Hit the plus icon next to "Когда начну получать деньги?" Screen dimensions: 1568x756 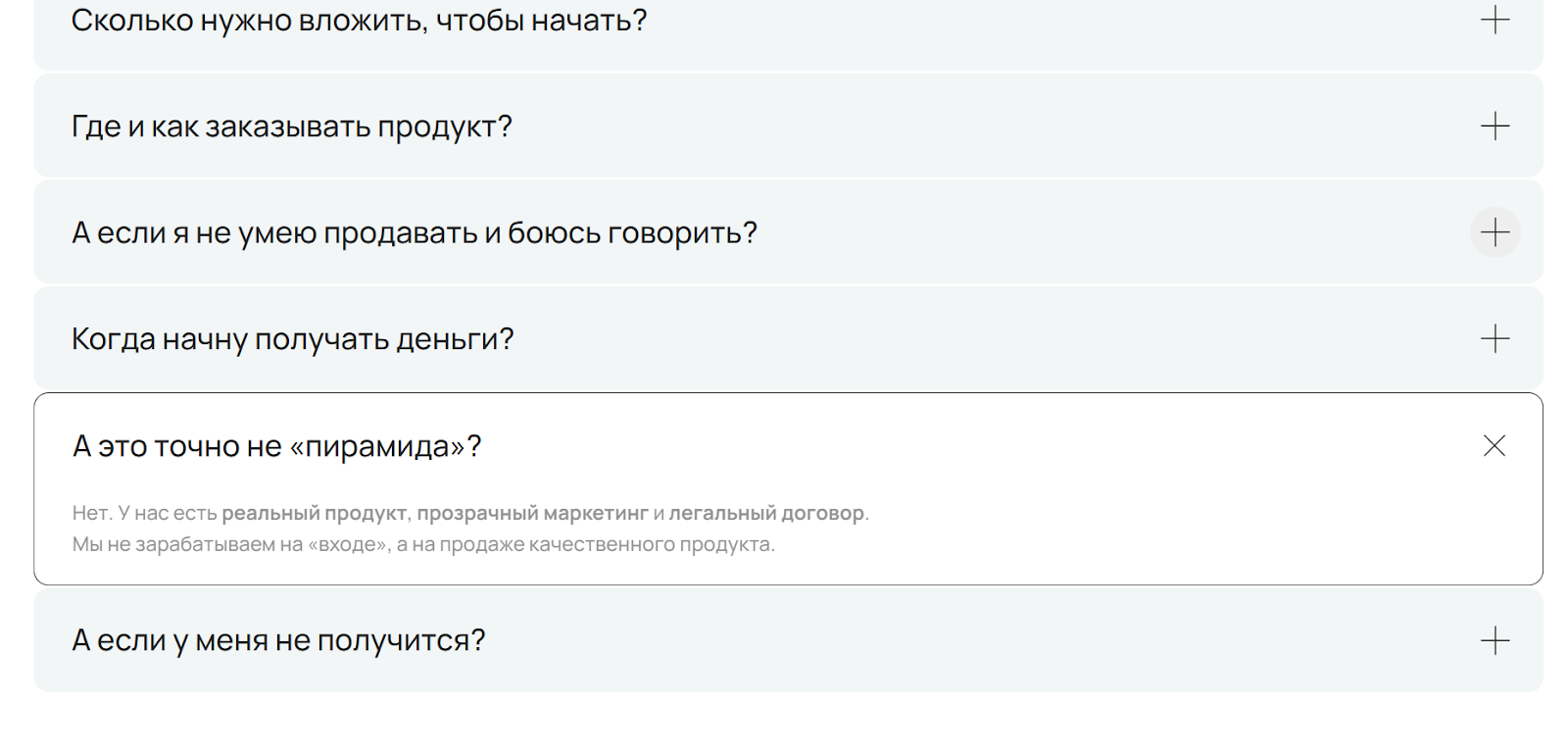(x=1494, y=338)
